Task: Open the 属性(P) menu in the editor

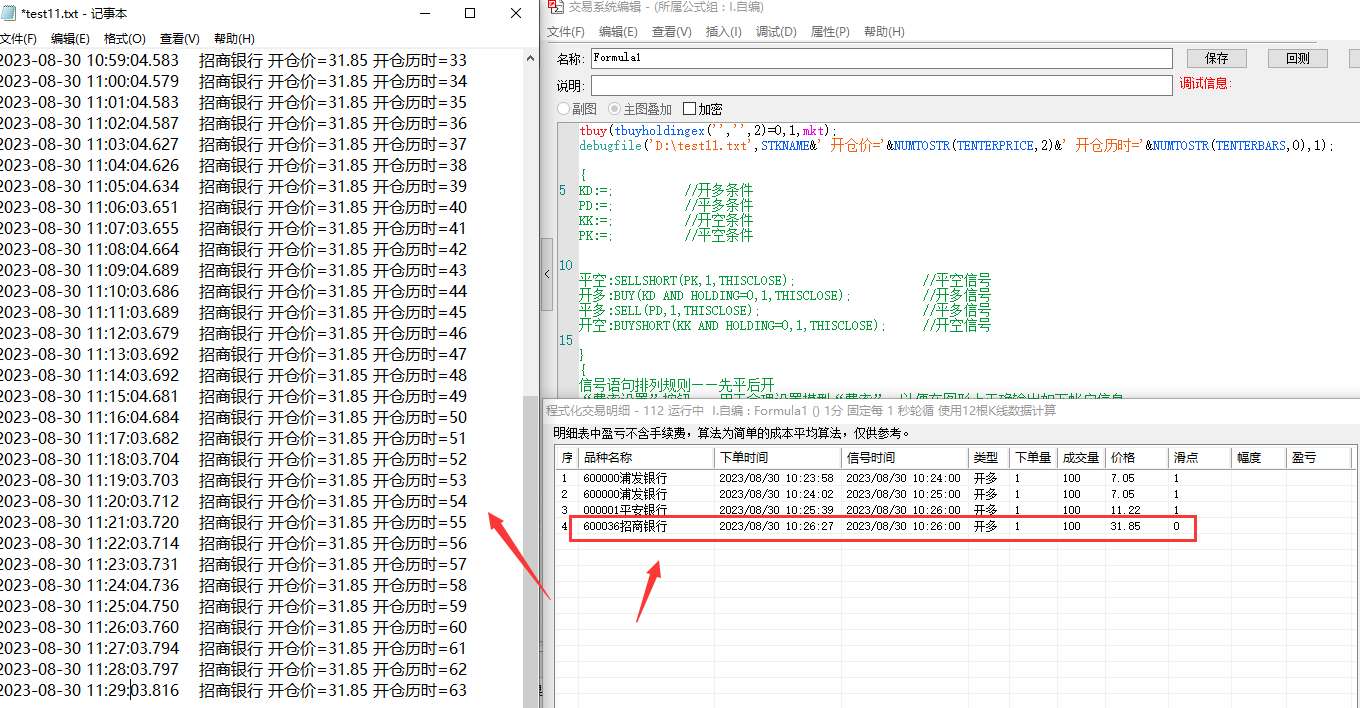Action: click(x=829, y=32)
